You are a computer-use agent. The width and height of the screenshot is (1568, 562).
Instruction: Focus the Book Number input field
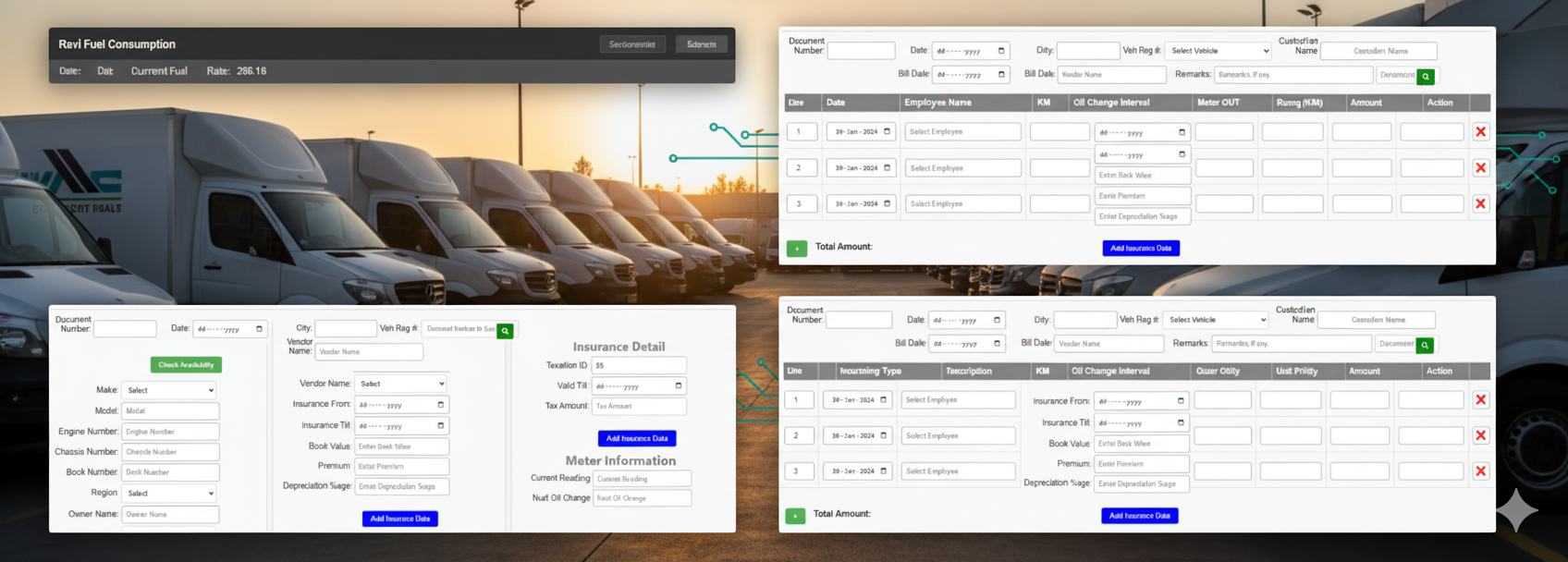tap(170, 472)
